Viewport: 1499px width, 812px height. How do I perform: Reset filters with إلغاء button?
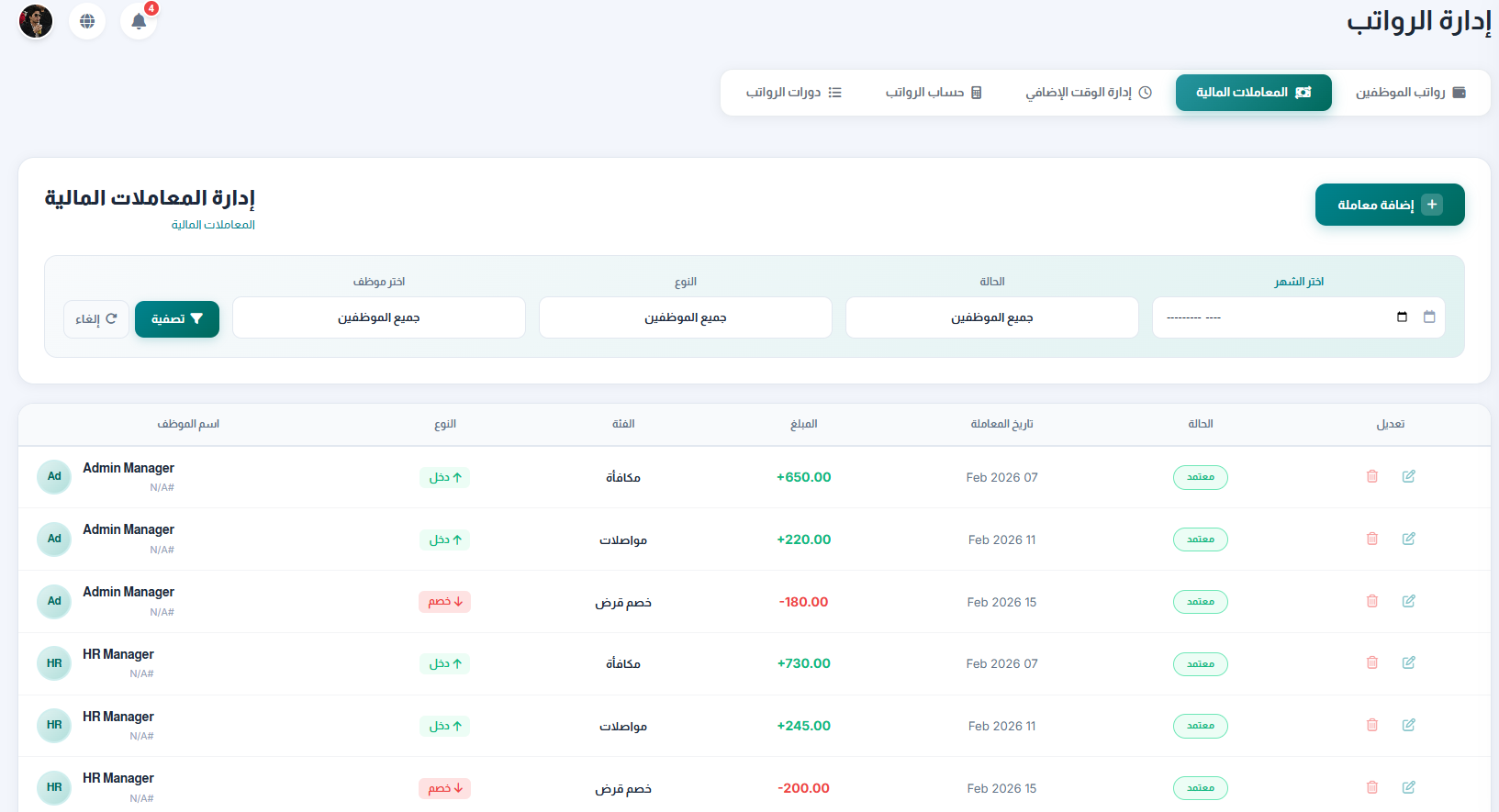coord(96,319)
